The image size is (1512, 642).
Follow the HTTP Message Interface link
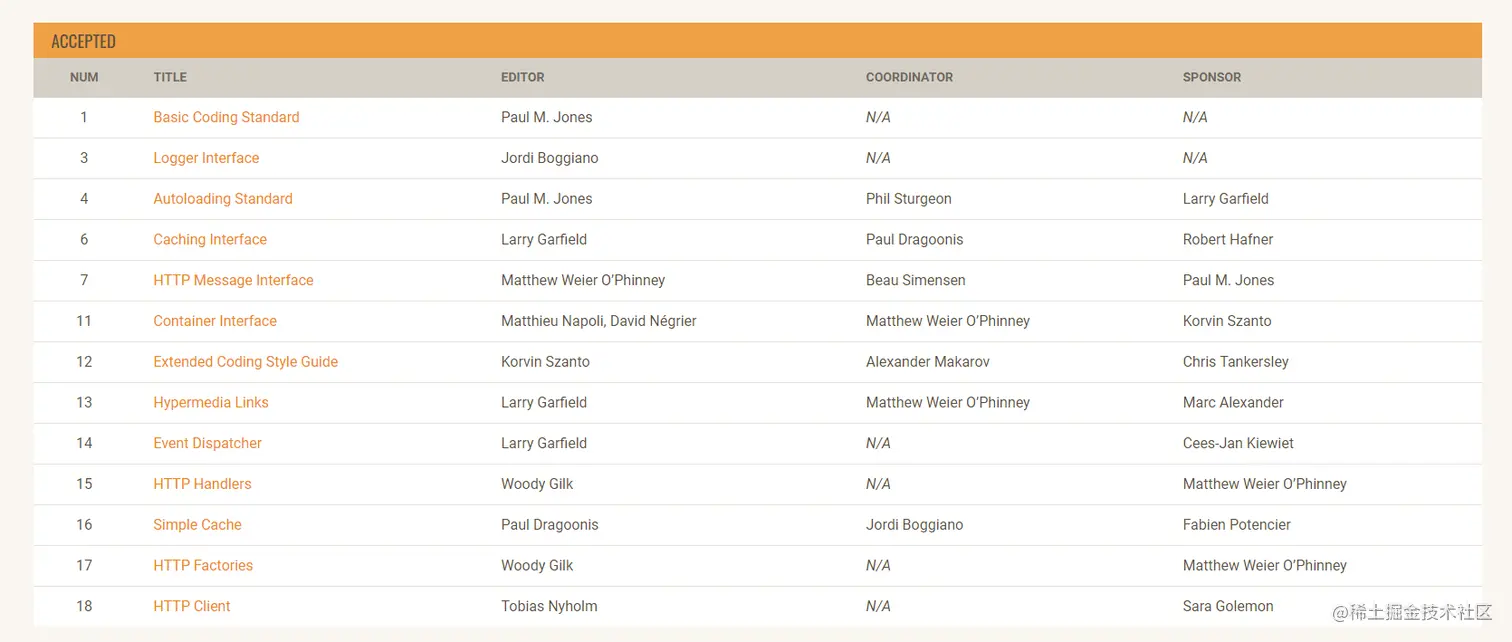click(x=233, y=280)
